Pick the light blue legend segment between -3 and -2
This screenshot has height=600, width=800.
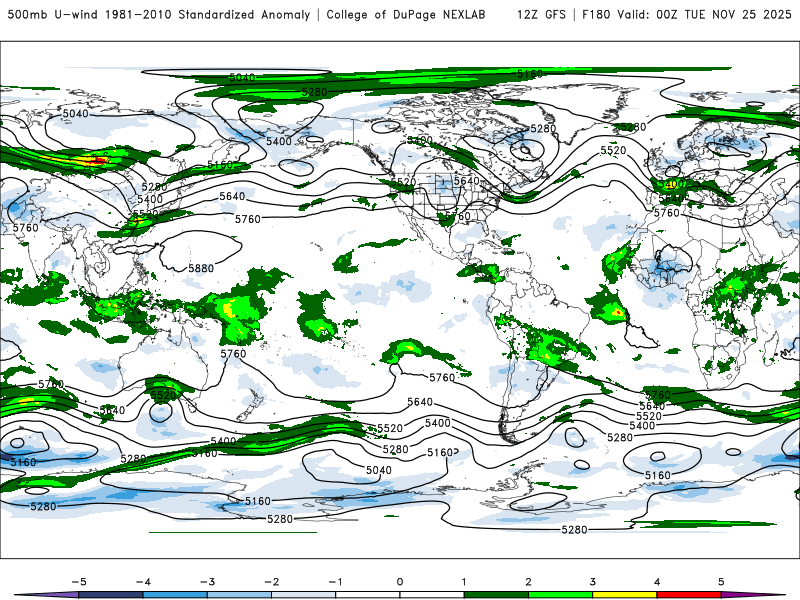(239, 595)
